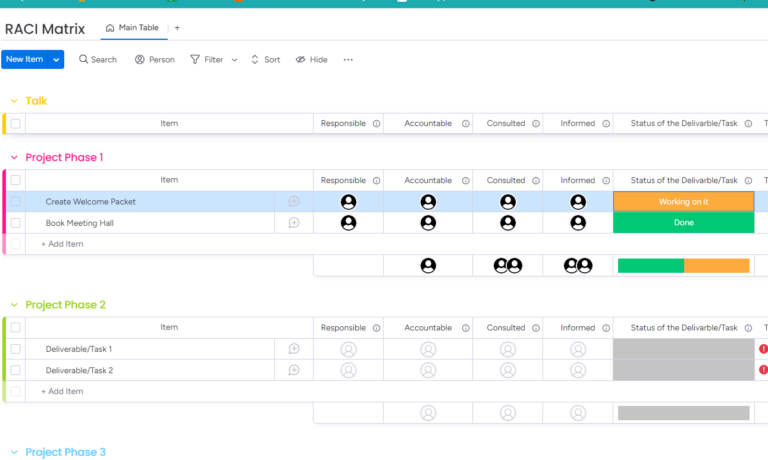Click the Person filter icon
This screenshot has width=768, height=460.
tap(140, 60)
